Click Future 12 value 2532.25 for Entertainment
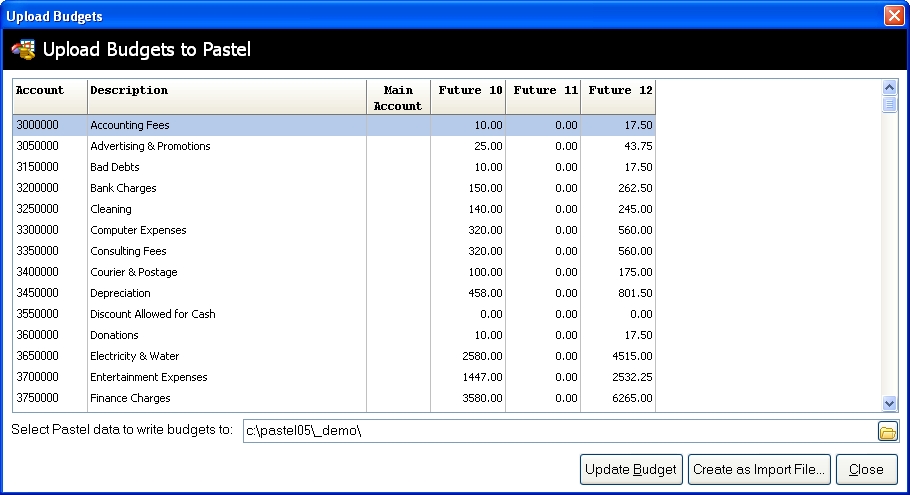910x495 pixels. tap(633, 377)
